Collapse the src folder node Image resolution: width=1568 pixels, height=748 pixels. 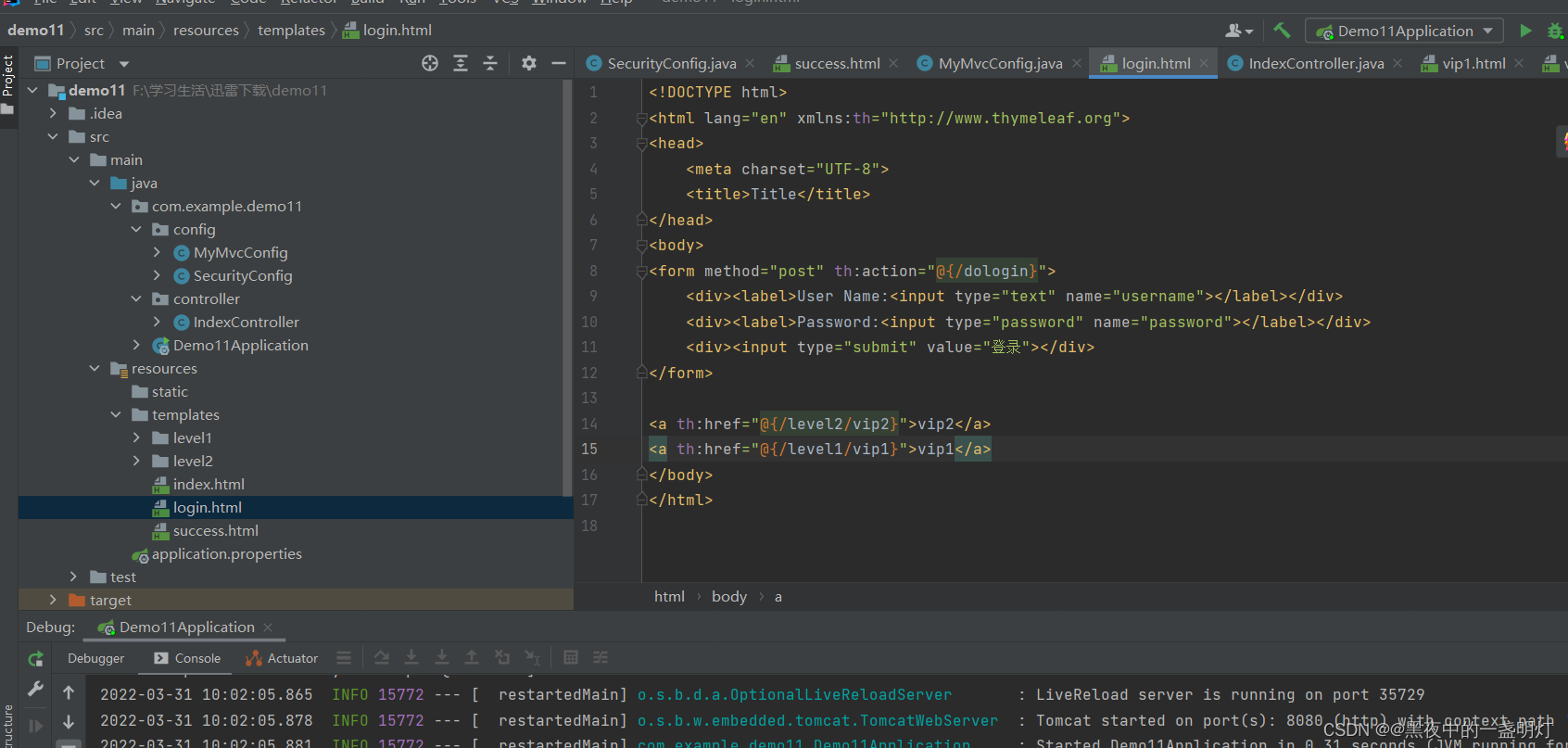53,136
